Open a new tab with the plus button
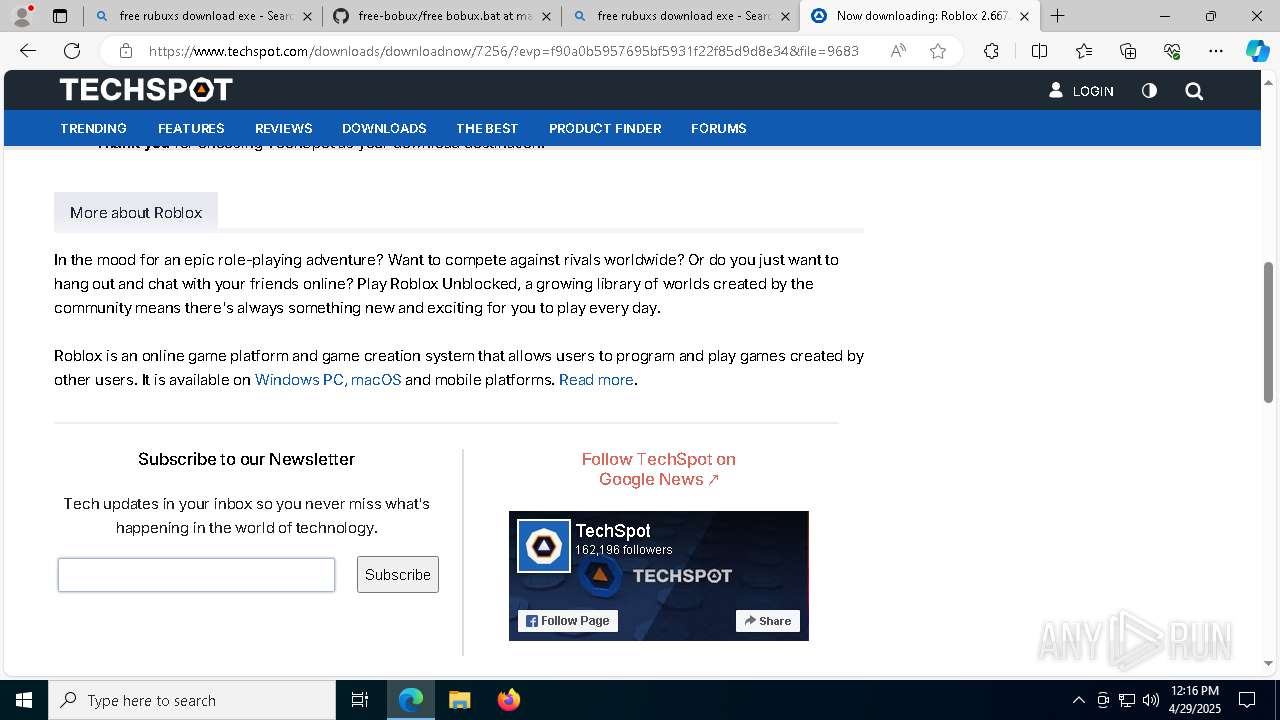Screen dimensions: 1280x720 pos(1058,16)
